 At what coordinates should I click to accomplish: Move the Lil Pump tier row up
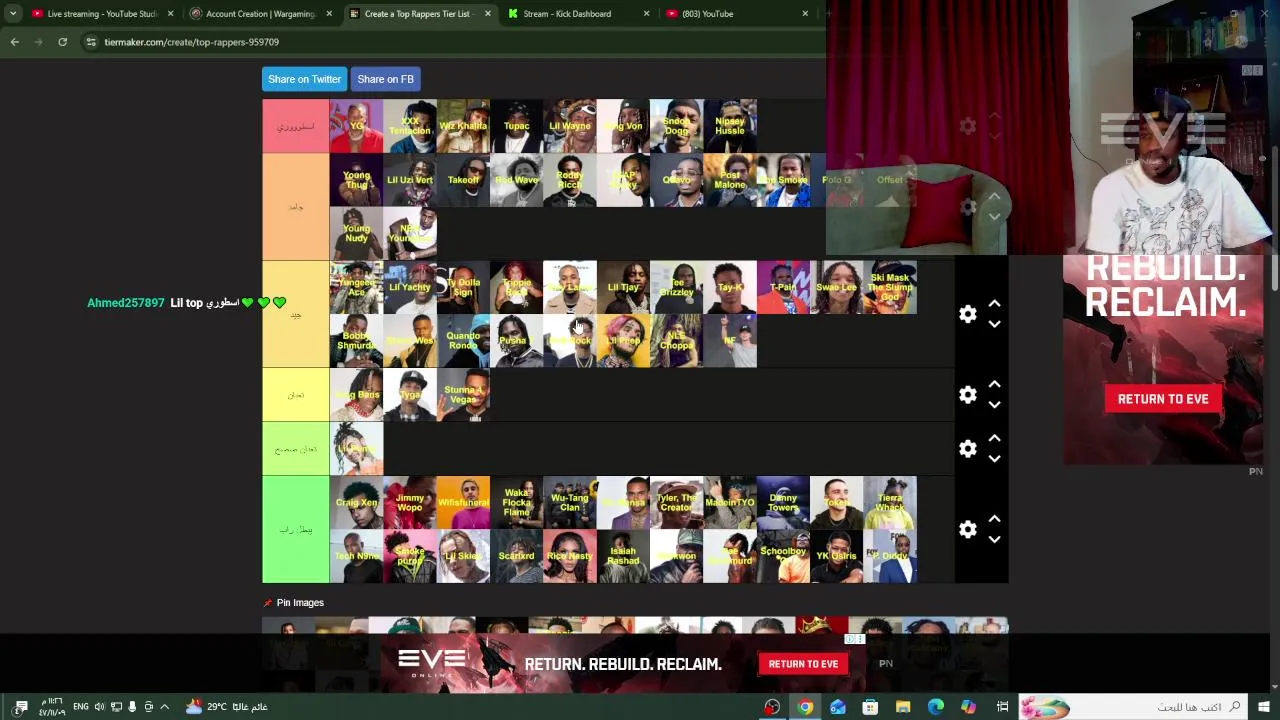pos(994,439)
